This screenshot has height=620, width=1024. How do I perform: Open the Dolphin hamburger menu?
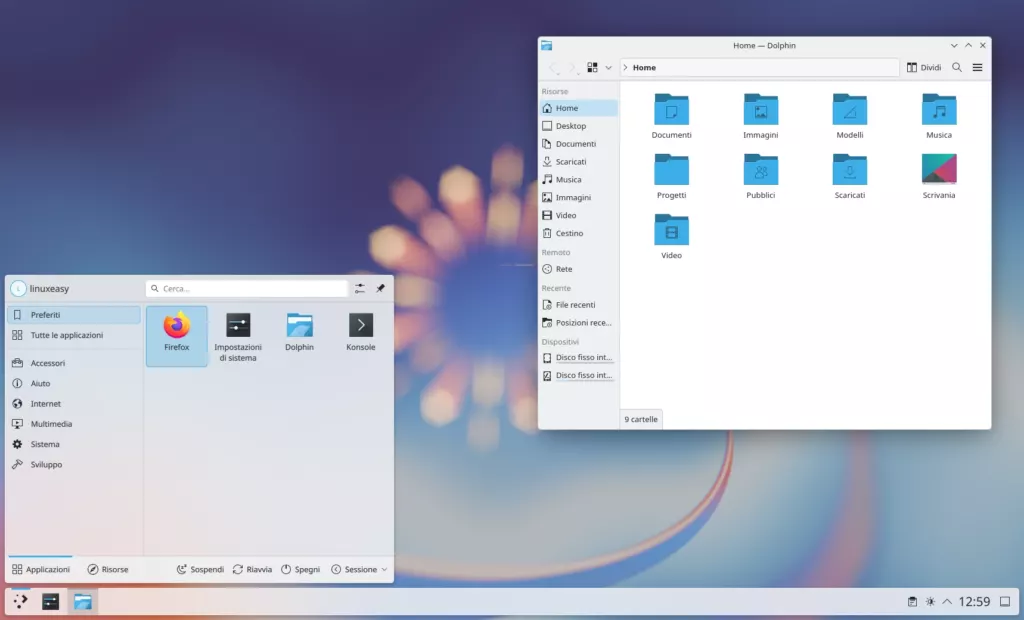click(978, 67)
